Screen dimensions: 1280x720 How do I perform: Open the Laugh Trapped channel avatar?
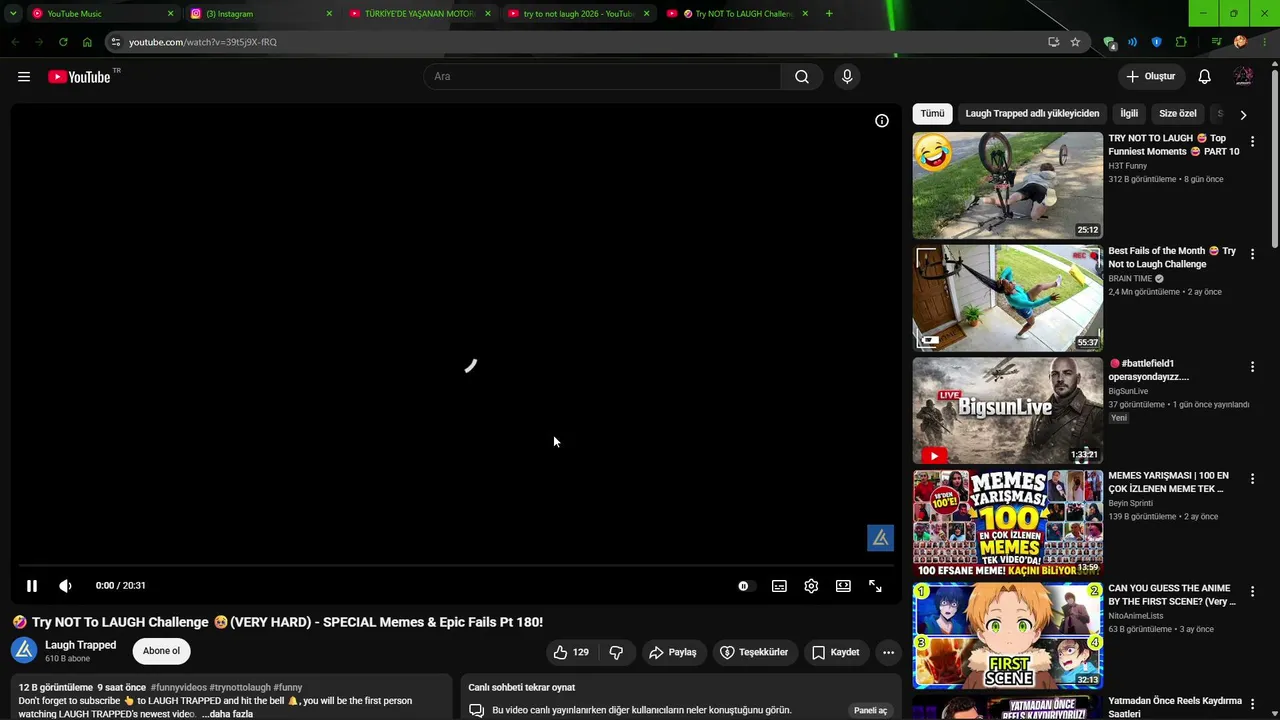click(24, 651)
